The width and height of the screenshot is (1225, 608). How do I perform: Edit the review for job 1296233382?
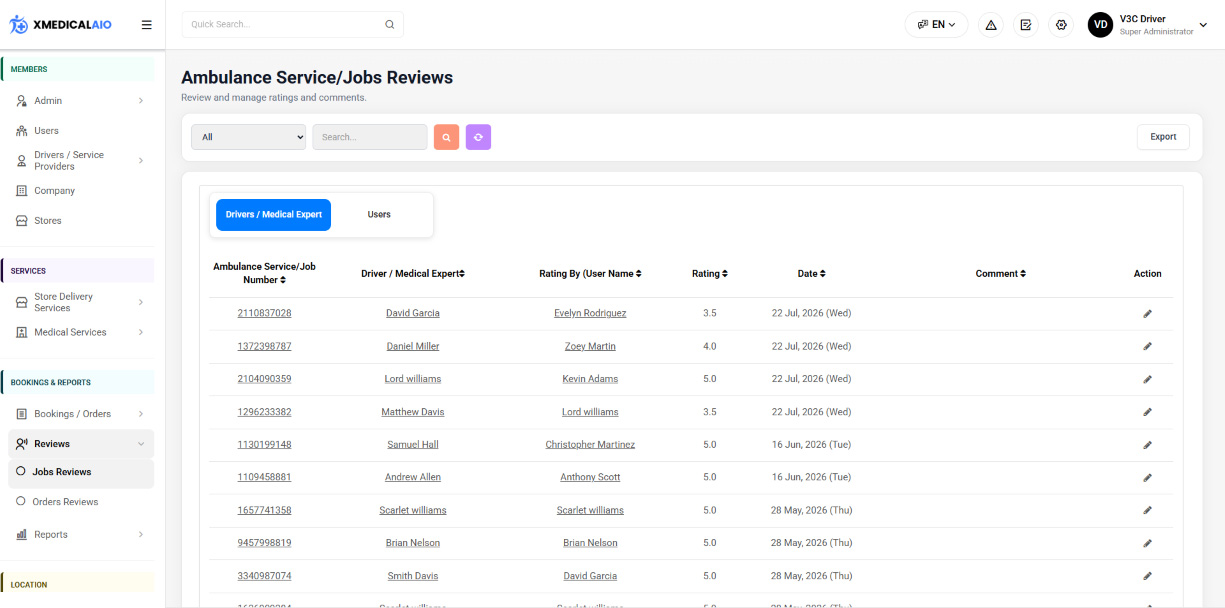coord(1147,412)
